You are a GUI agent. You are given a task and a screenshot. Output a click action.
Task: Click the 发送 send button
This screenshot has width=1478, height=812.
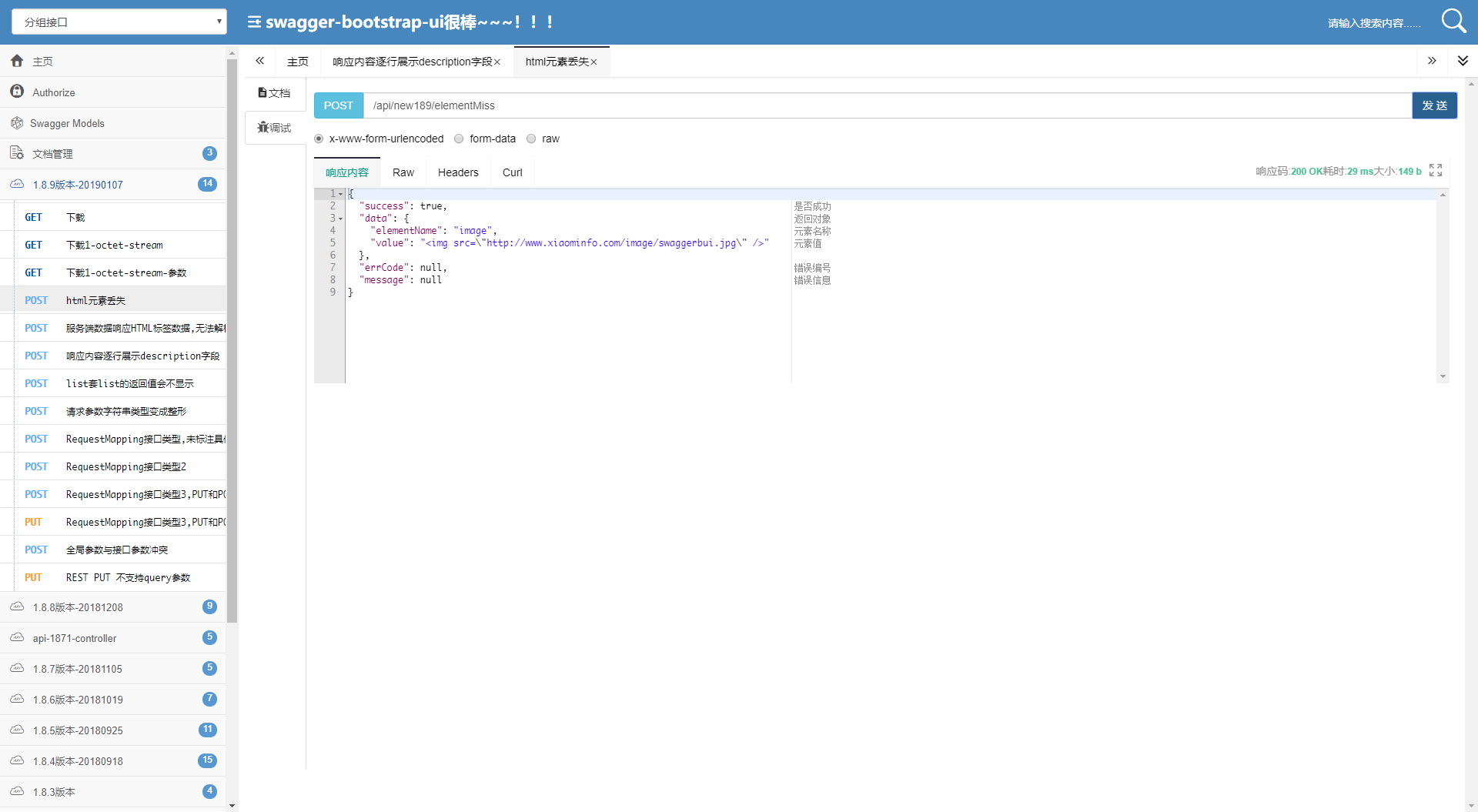(x=1435, y=105)
